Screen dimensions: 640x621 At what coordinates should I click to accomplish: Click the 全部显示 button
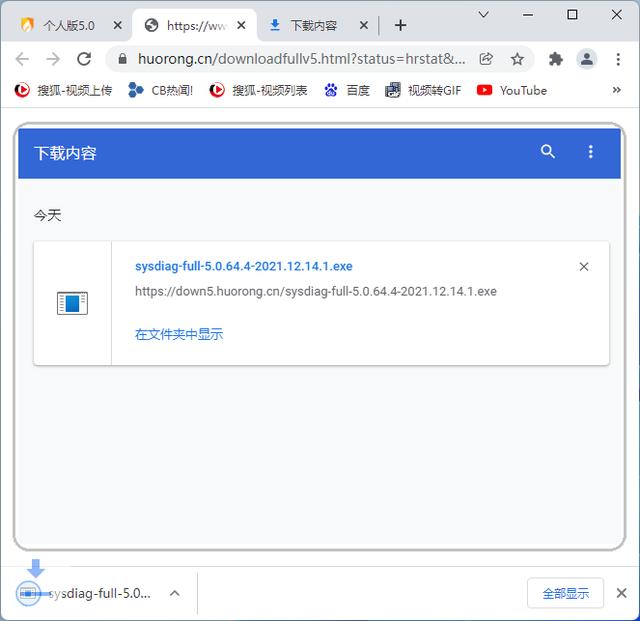[x=565, y=593]
